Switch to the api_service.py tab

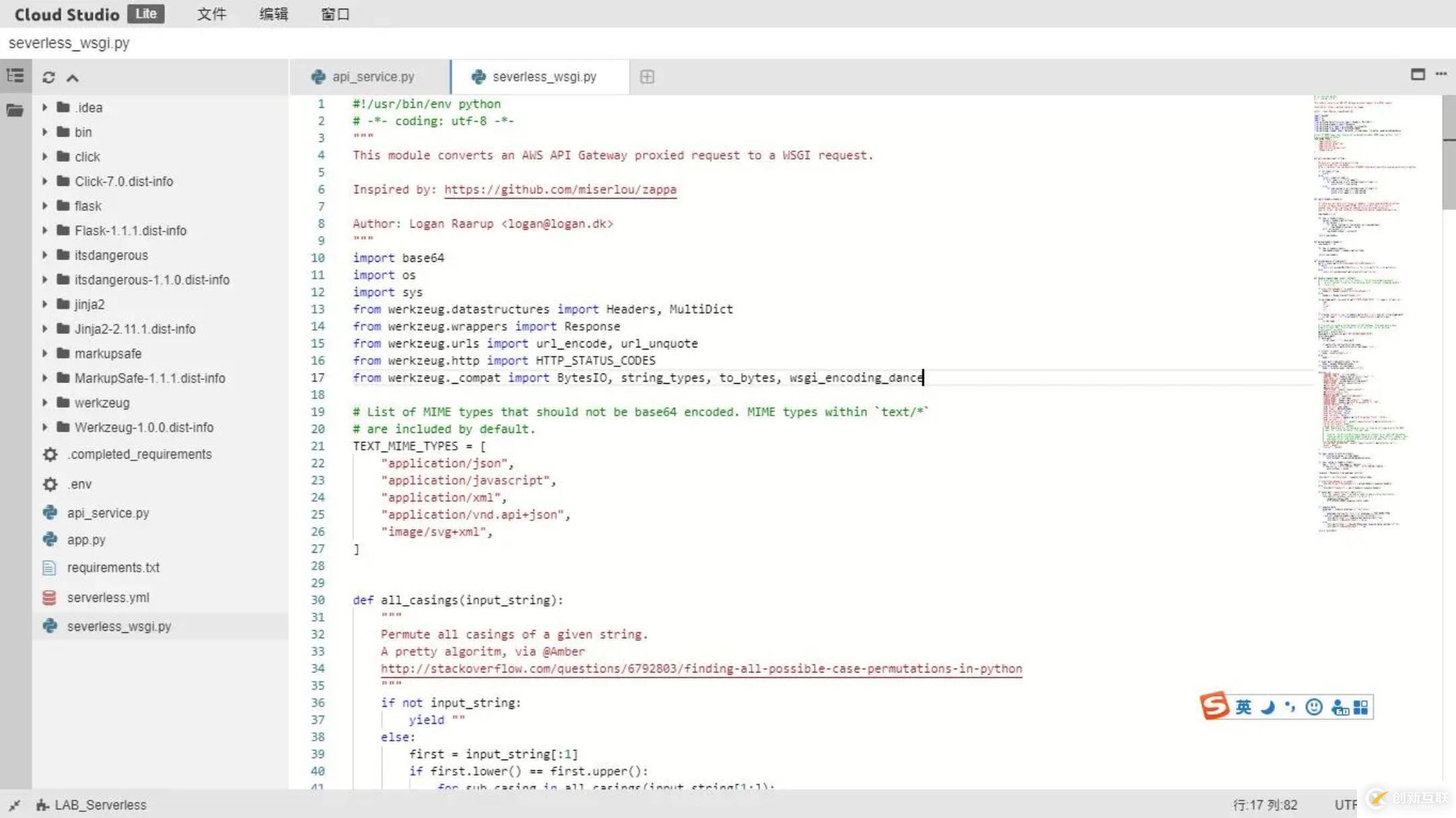(372, 77)
